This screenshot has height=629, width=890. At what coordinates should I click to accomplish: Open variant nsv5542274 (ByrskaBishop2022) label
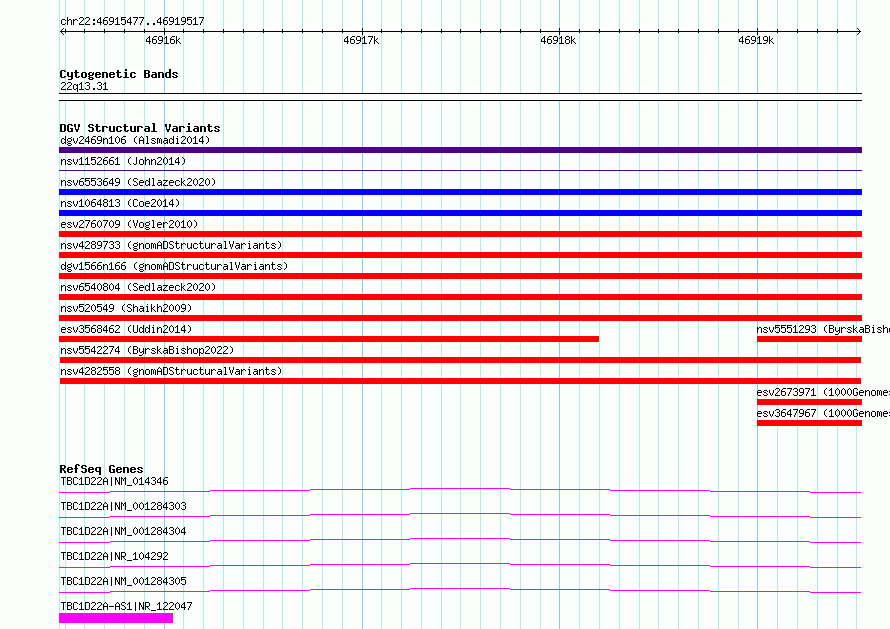click(x=147, y=350)
